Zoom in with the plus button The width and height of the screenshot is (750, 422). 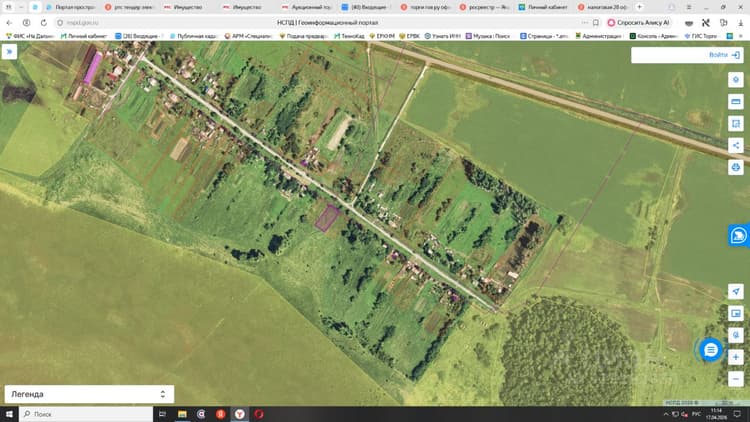736,357
